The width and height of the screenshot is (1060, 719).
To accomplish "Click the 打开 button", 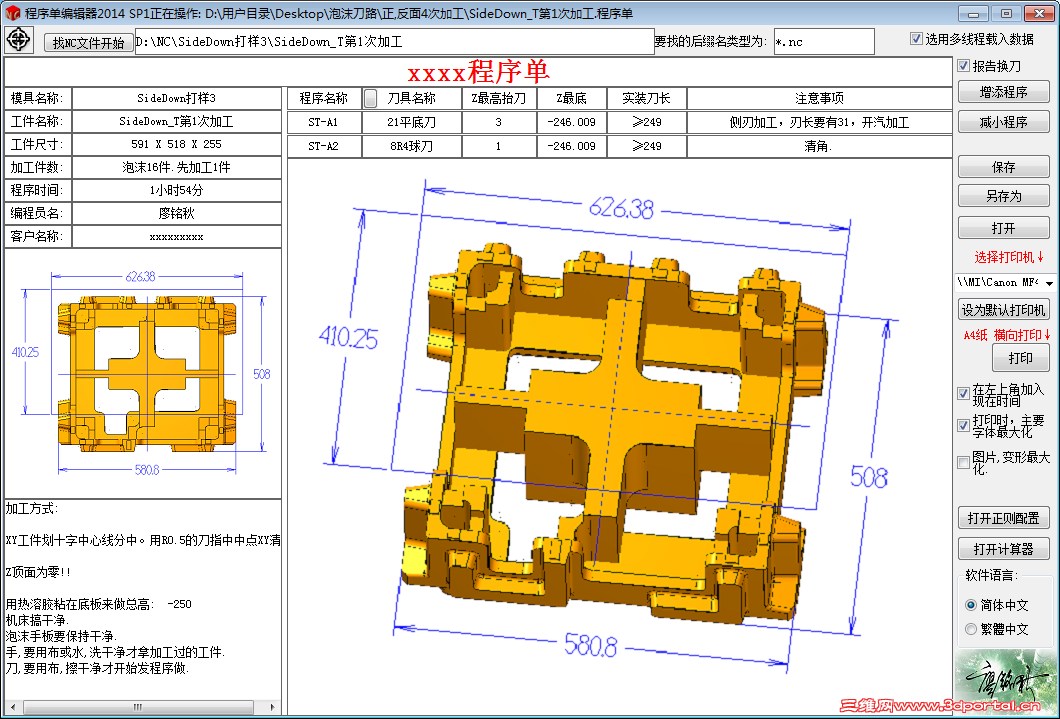I will 1003,228.
